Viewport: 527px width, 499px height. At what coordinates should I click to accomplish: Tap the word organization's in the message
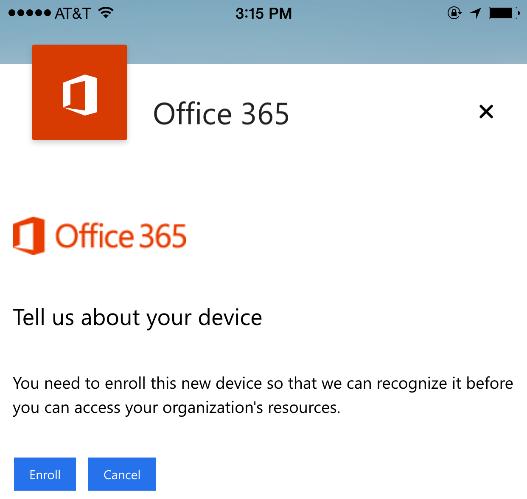pyautogui.click(x=213, y=408)
